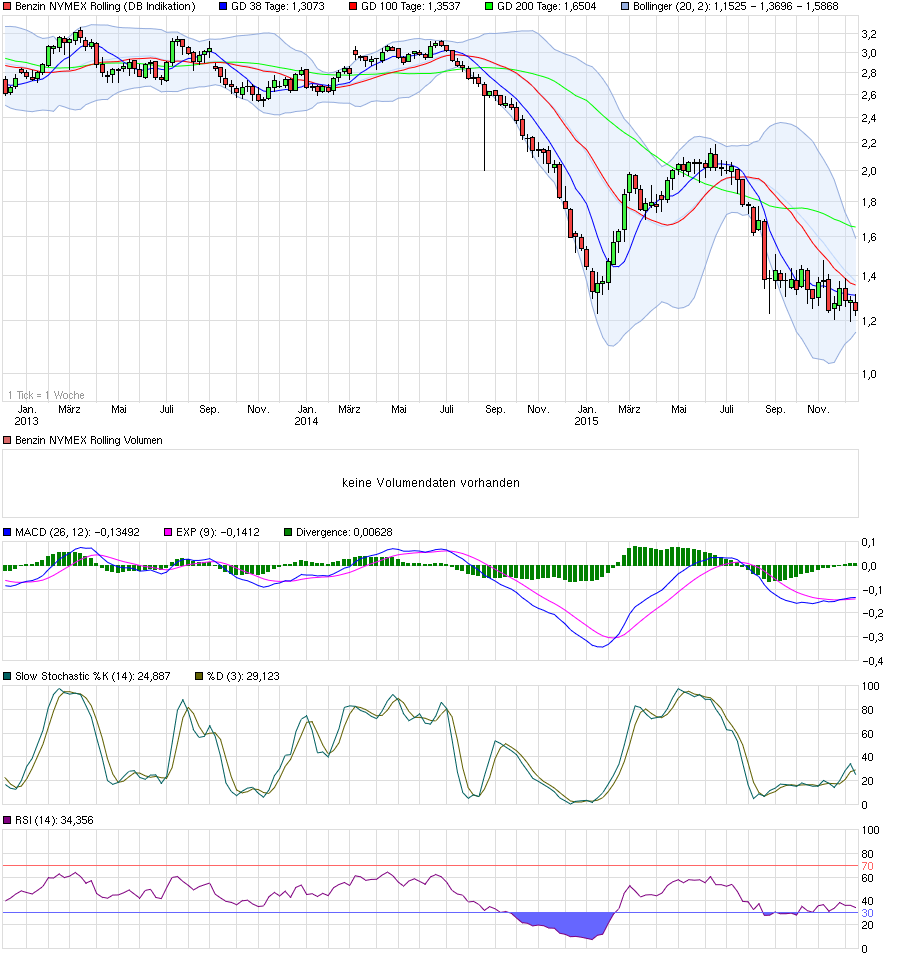Click the Jan. 2015 axis label
This screenshot has width=900, height=958.
coord(586,416)
